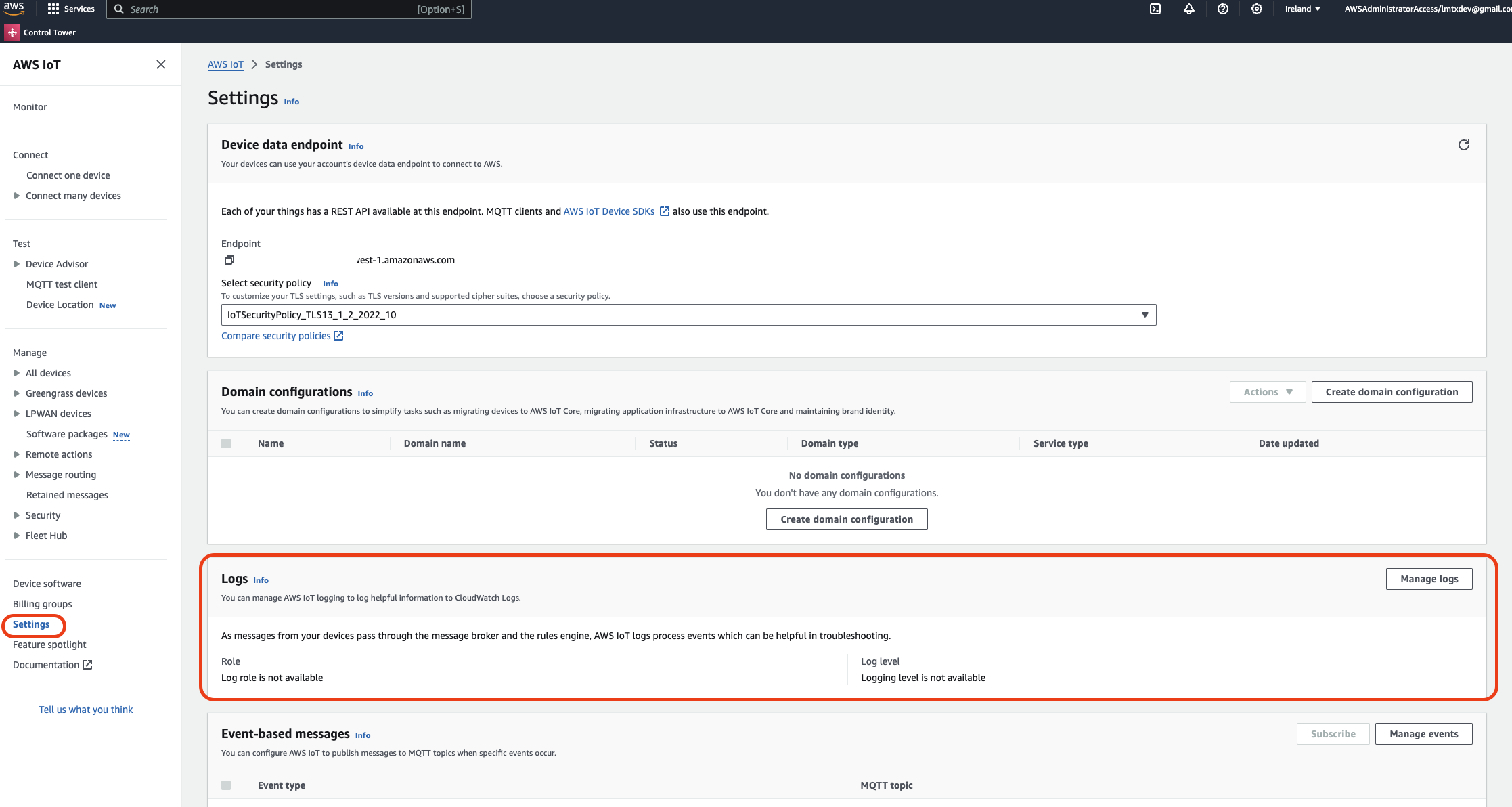Open Tell us what you think link
This screenshot has width=1512, height=807.
coord(86,710)
